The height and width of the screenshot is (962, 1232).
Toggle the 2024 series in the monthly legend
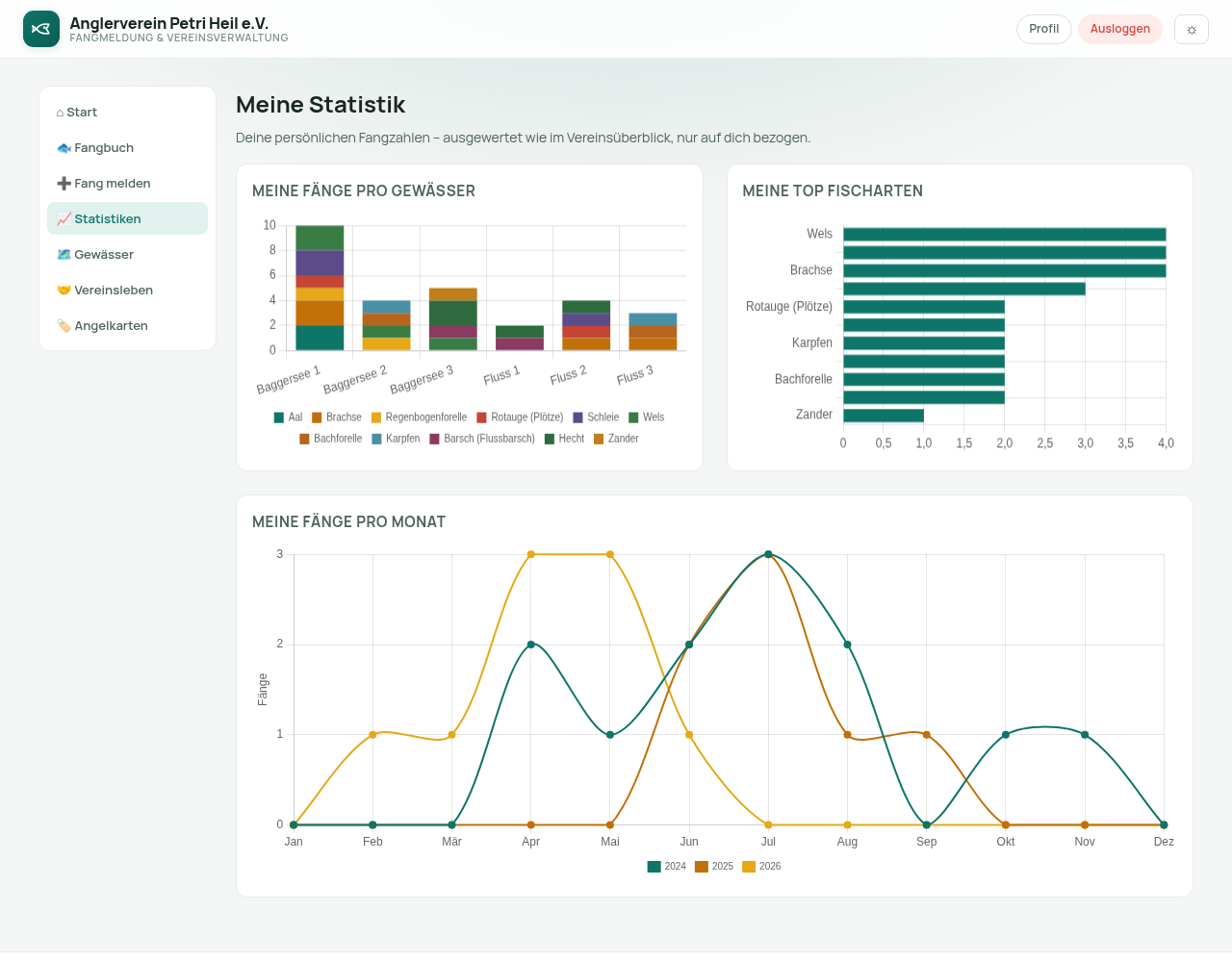pyautogui.click(x=667, y=867)
